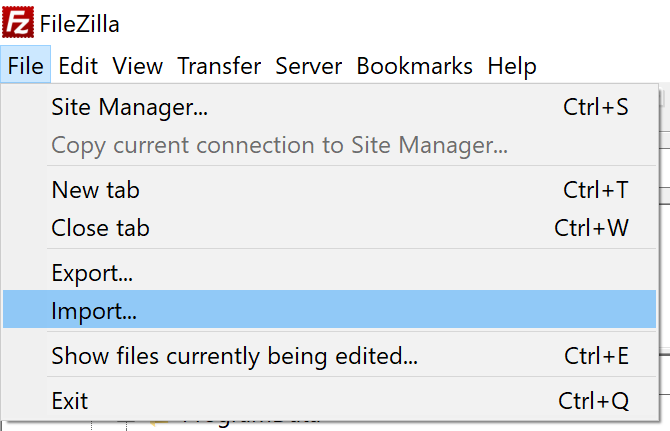Launch Site Manager from the File menu
Image resolution: width=670 pixels, height=431 pixels.
click(x=329, y=107)
